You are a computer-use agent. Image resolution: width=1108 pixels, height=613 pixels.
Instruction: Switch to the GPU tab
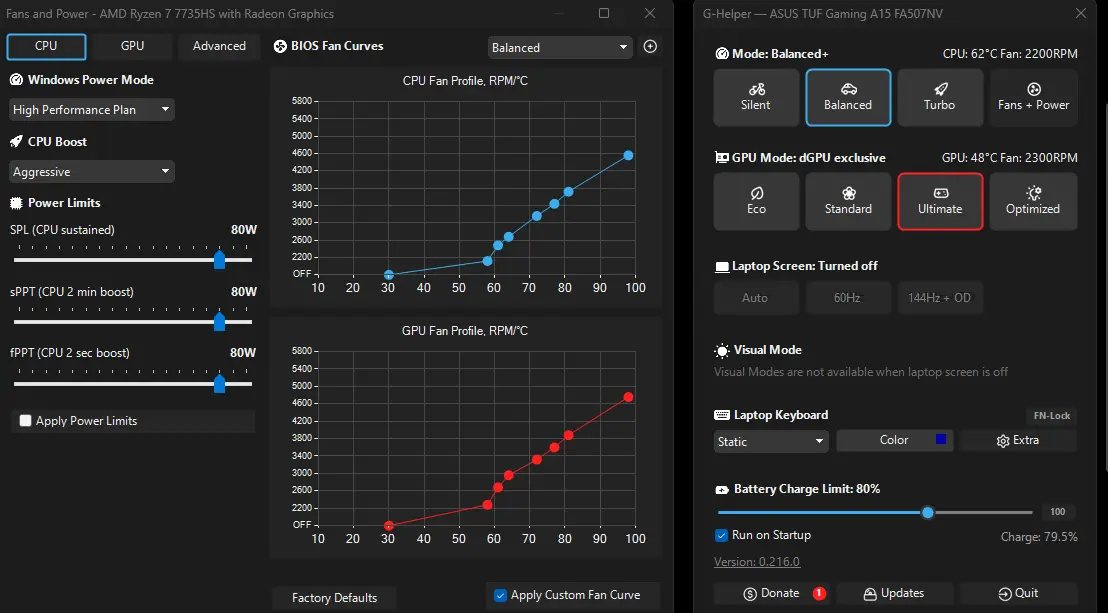[132, 46]
